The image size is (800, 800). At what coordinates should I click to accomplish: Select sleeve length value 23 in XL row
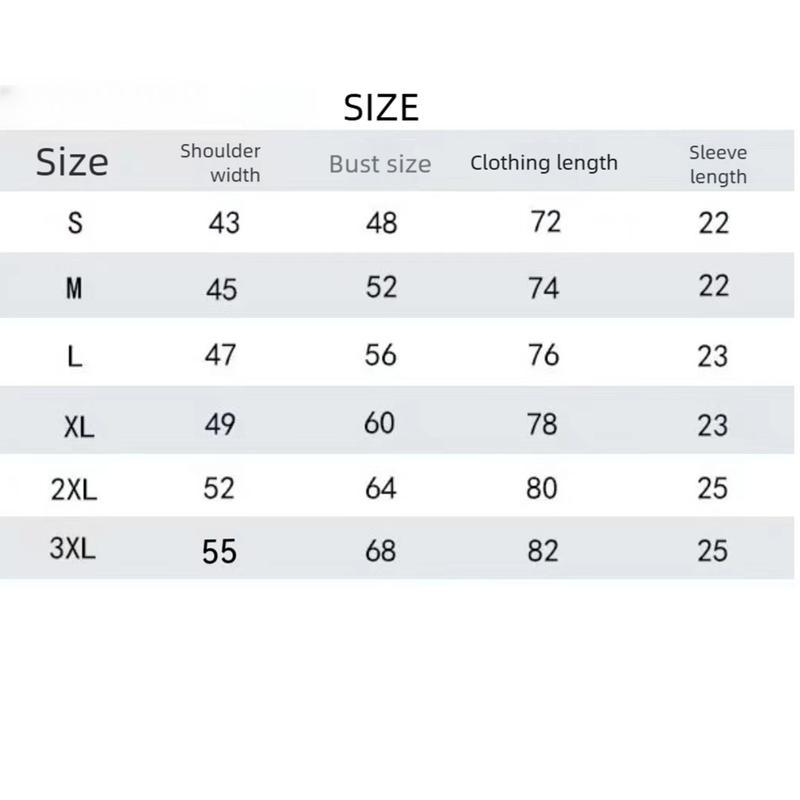click(712, 425)
